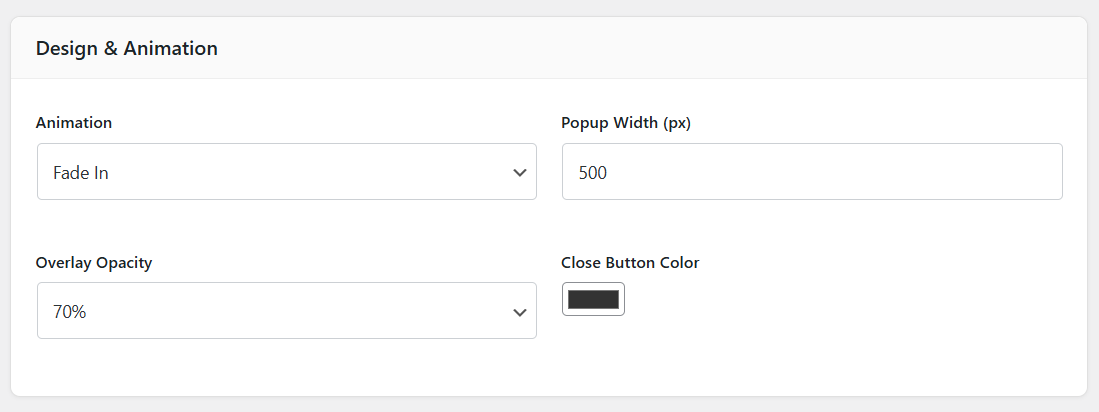Click the Close Button Color label
Image resolution: width=1099 pixels, height=412 pixels.
[x=630, y=263]
